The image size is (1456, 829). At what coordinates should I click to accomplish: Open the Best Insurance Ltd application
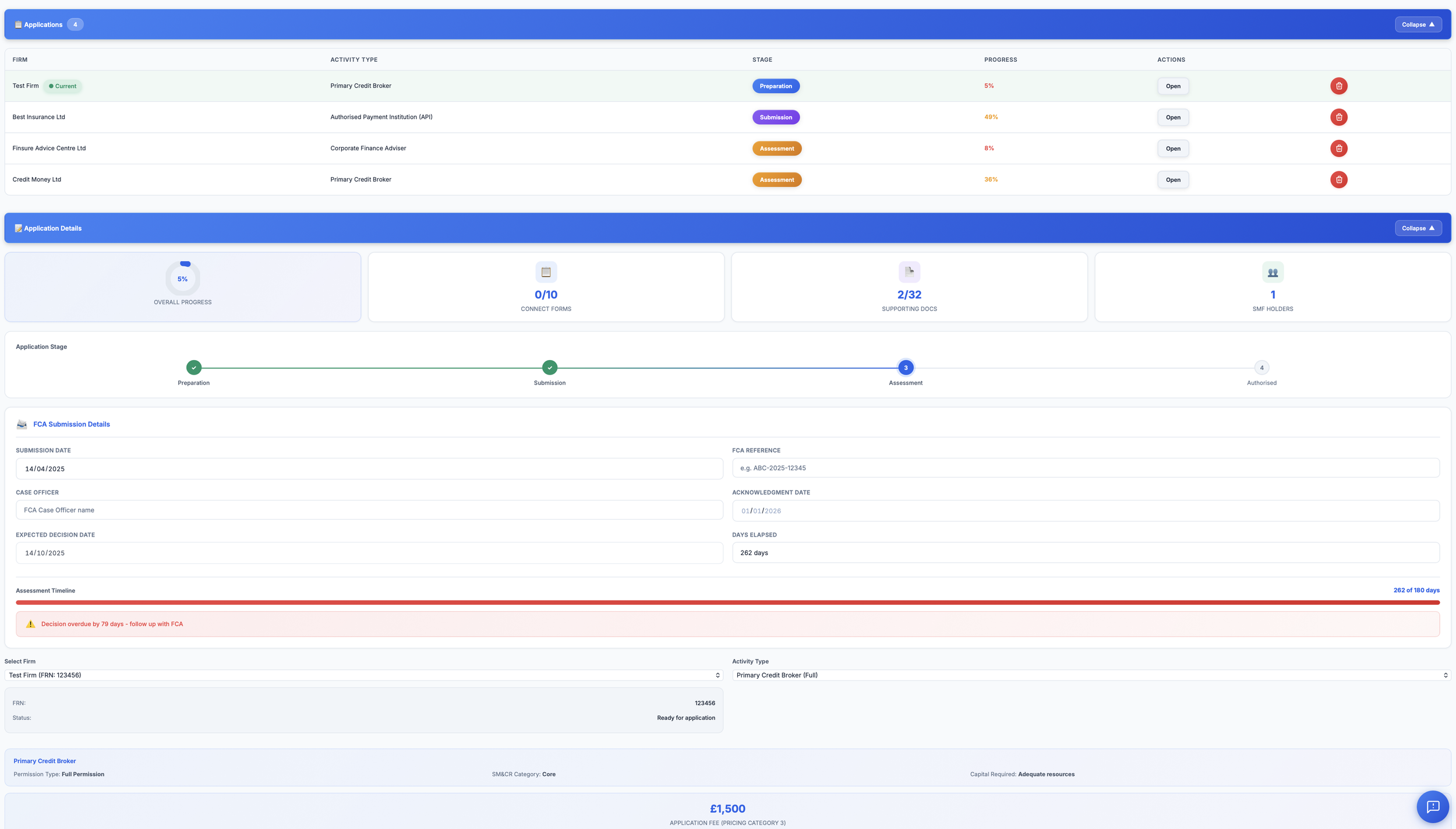point(1173,117)
